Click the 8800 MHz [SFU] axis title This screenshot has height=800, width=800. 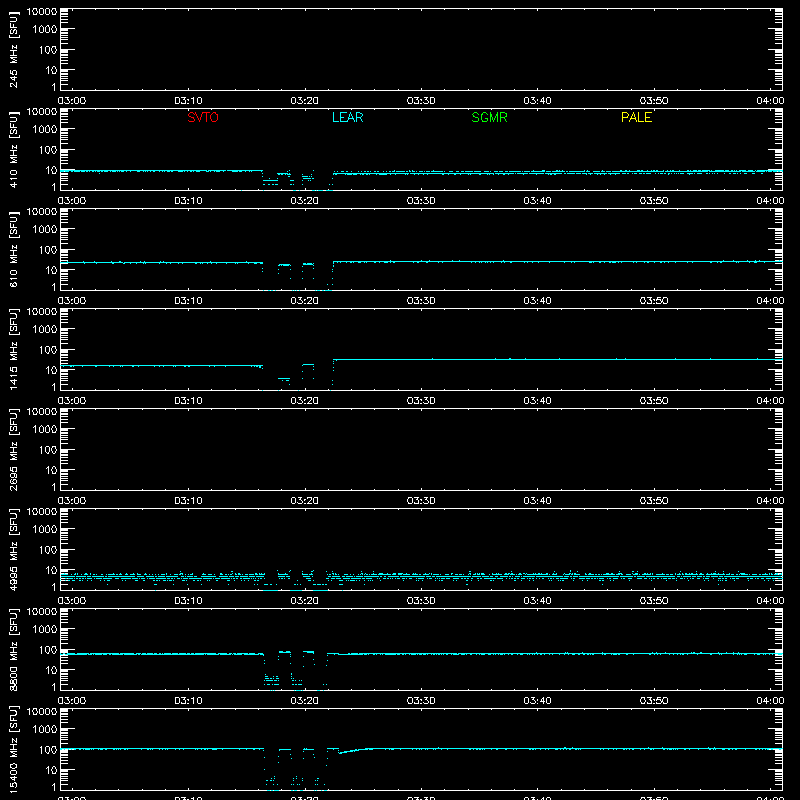(x=14, y=649)
